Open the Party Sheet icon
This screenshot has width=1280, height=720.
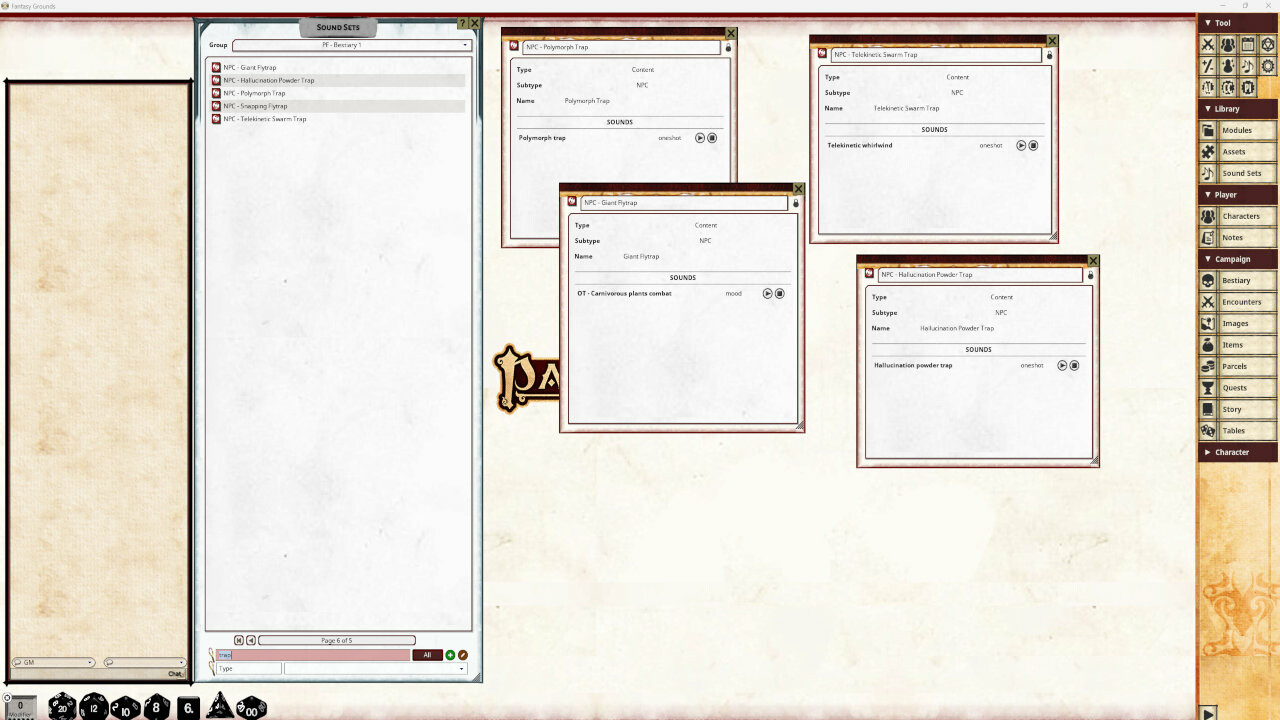pyautogui.click(x=1230, y=44)
